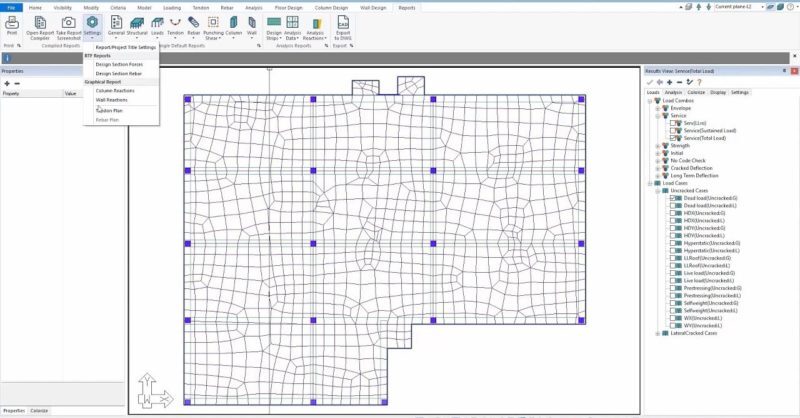Uncheck Service(Total Load) combo checkbox
Image resolution: width=800 pixels, height=418 pixels.
[673, 137]
